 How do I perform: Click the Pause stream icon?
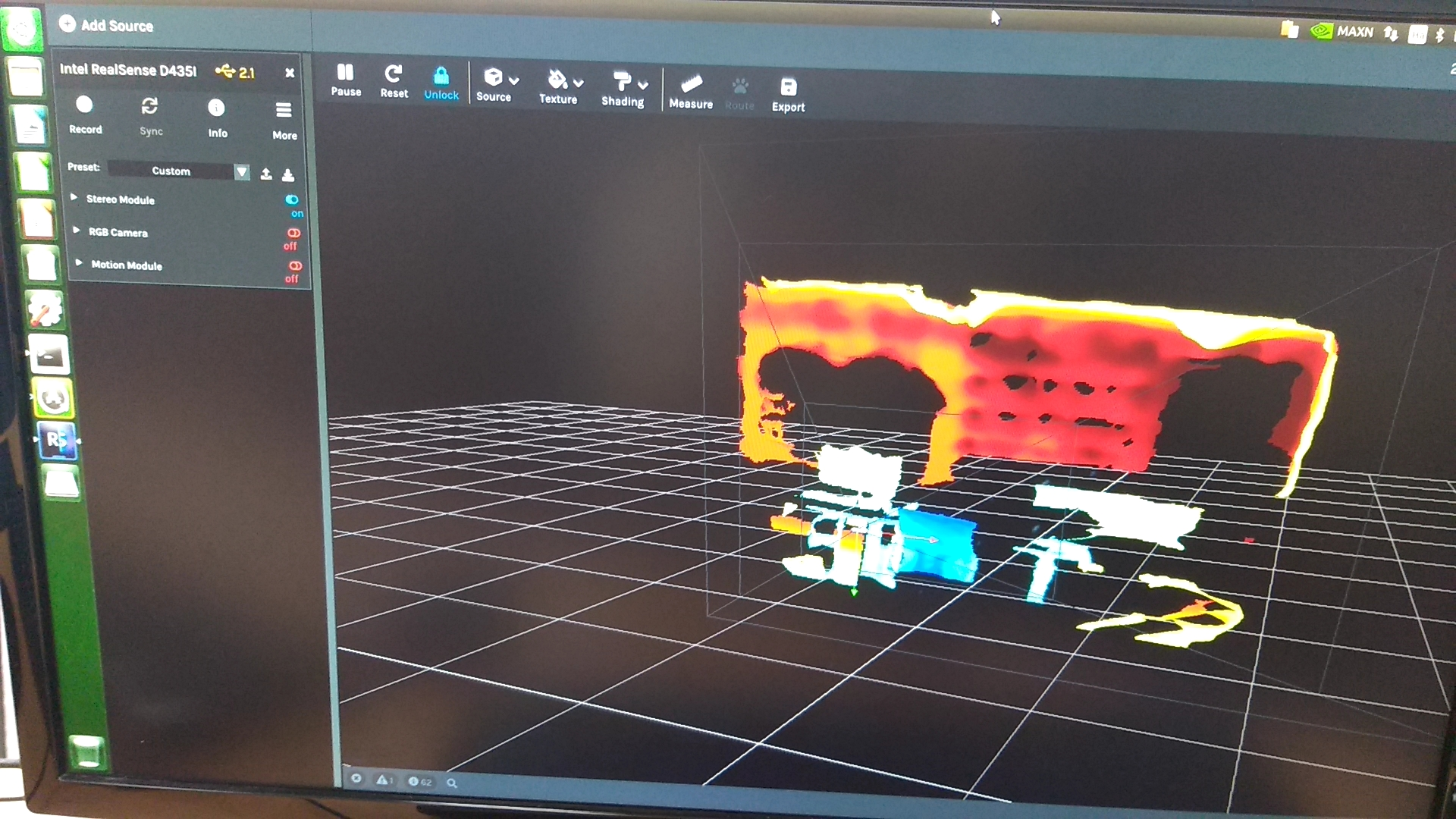point(345,73)
